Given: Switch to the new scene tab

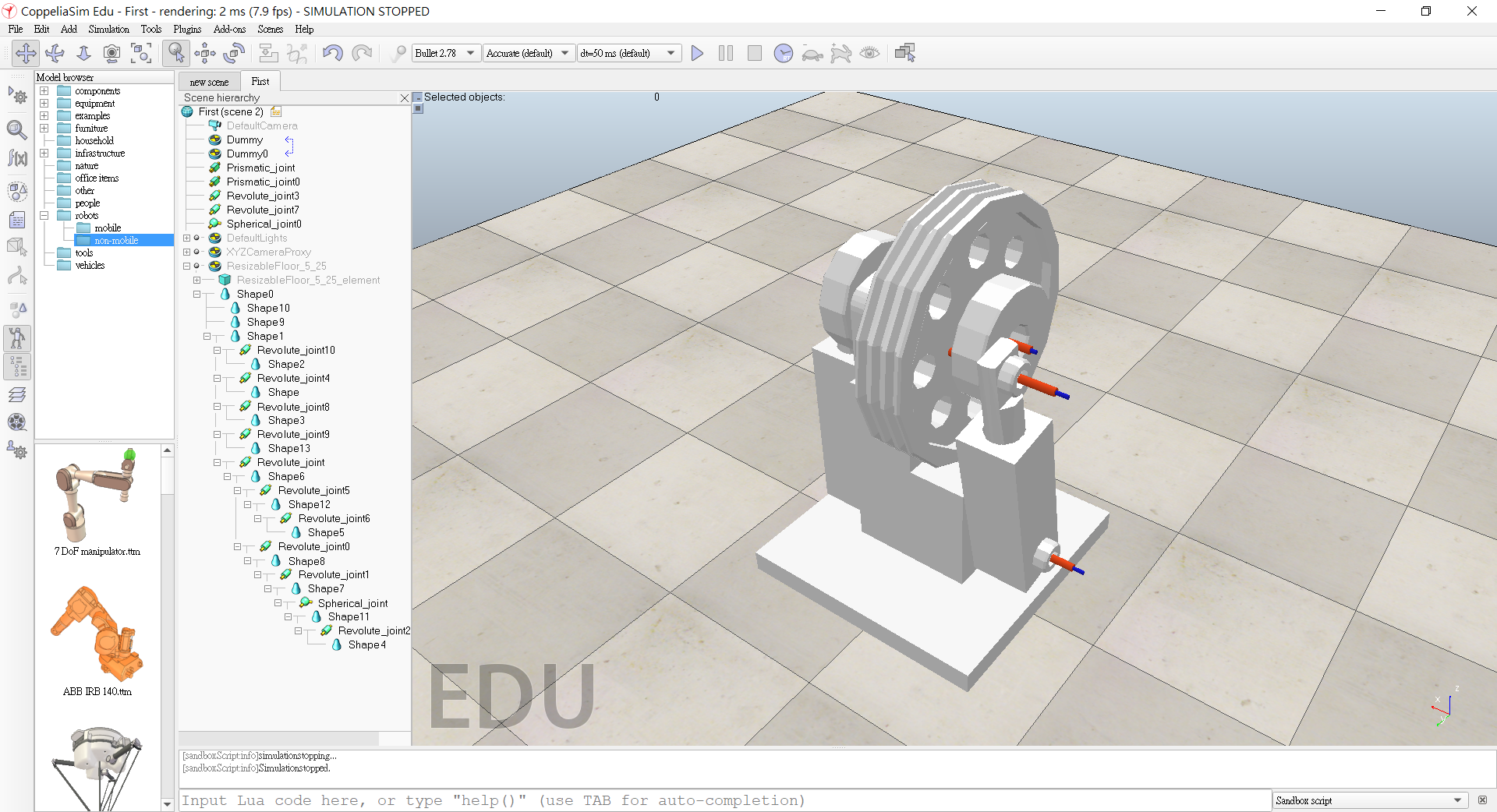Looking at the screenshot, I should [x=209, y=82].
